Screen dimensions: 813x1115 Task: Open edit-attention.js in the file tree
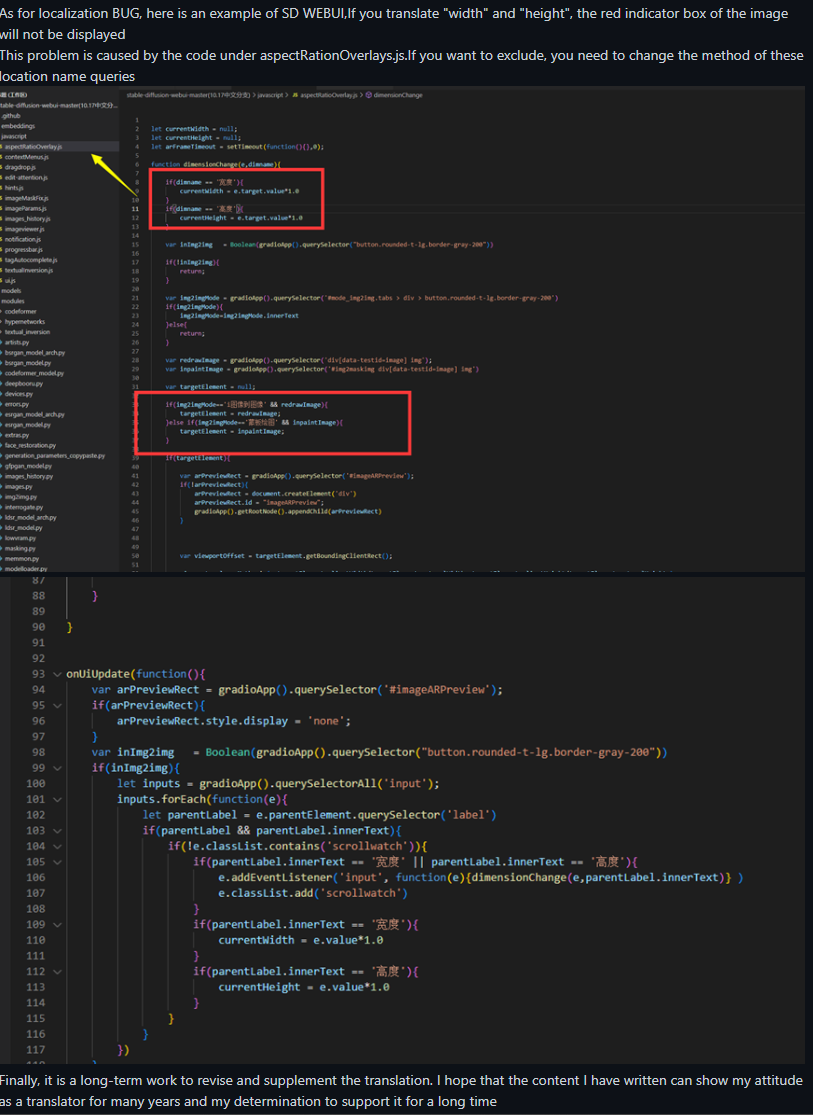click(x=26, y=178)
